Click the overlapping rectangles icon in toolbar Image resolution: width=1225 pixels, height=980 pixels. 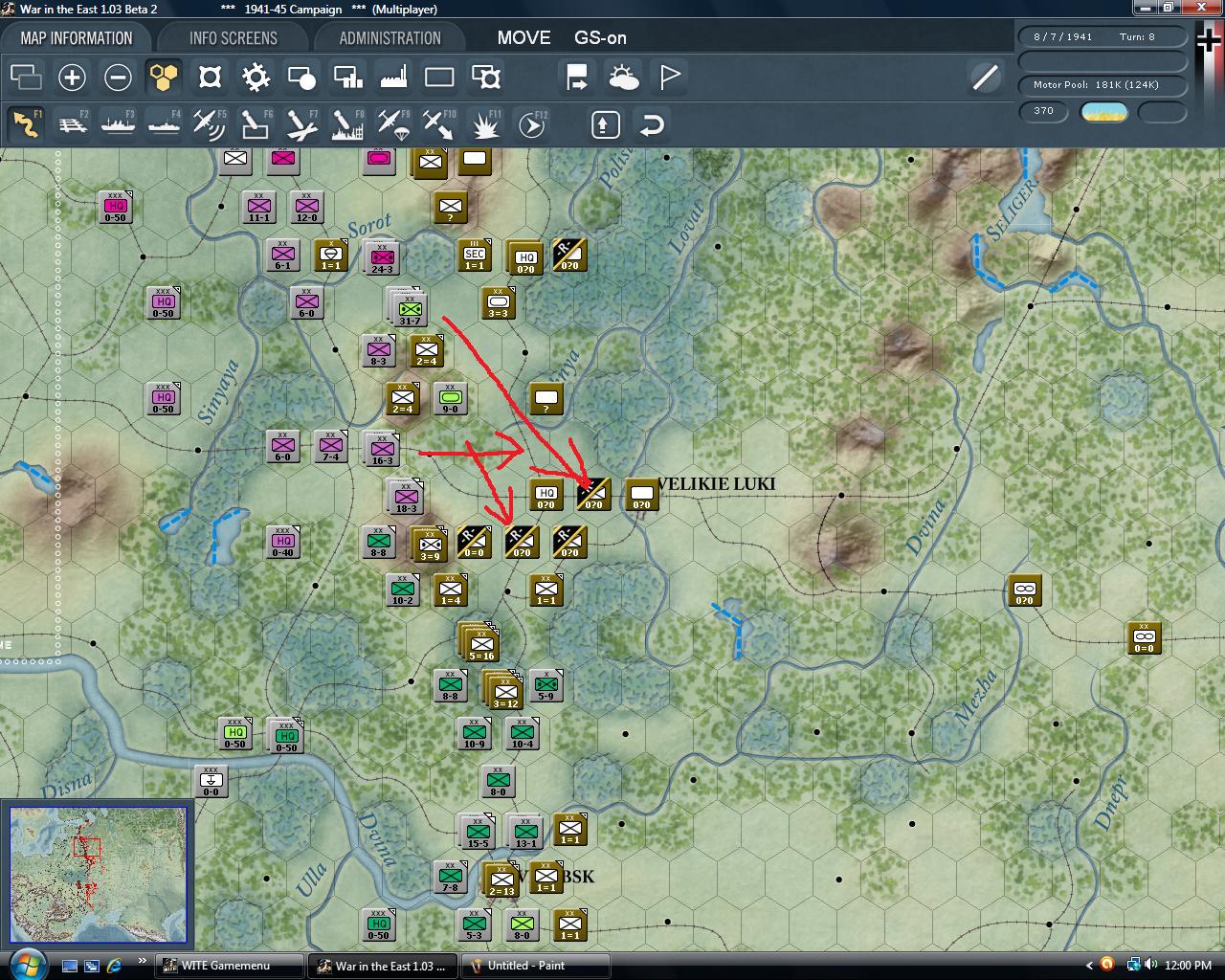pos(26,78)
